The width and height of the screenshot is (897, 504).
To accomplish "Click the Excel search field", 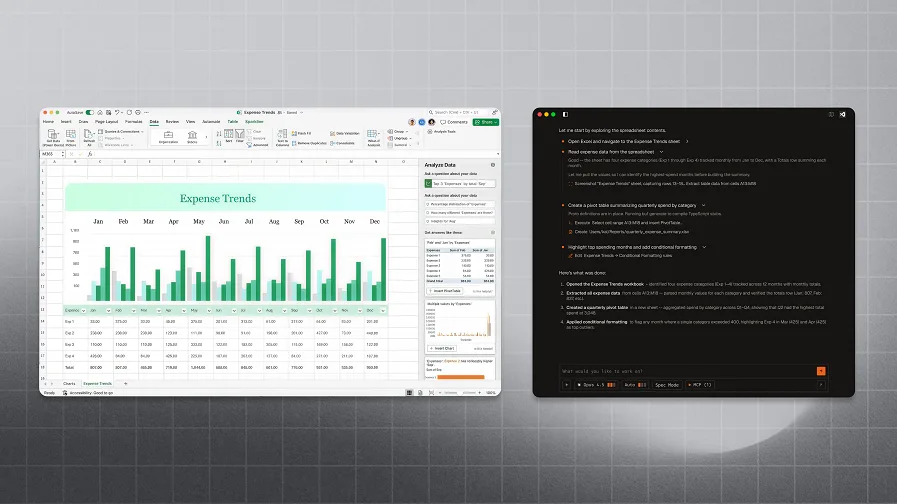I will point(460,113).
